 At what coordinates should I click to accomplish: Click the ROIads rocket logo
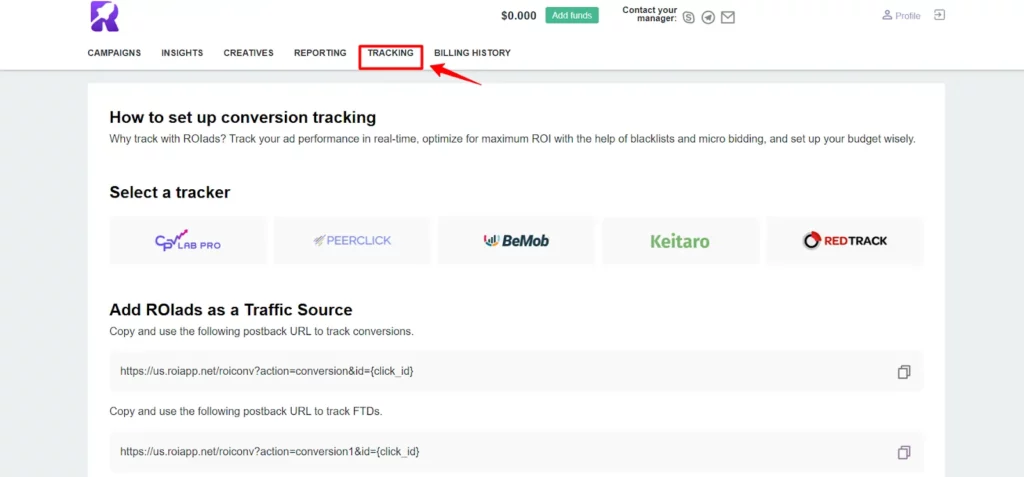coord(104,16)
